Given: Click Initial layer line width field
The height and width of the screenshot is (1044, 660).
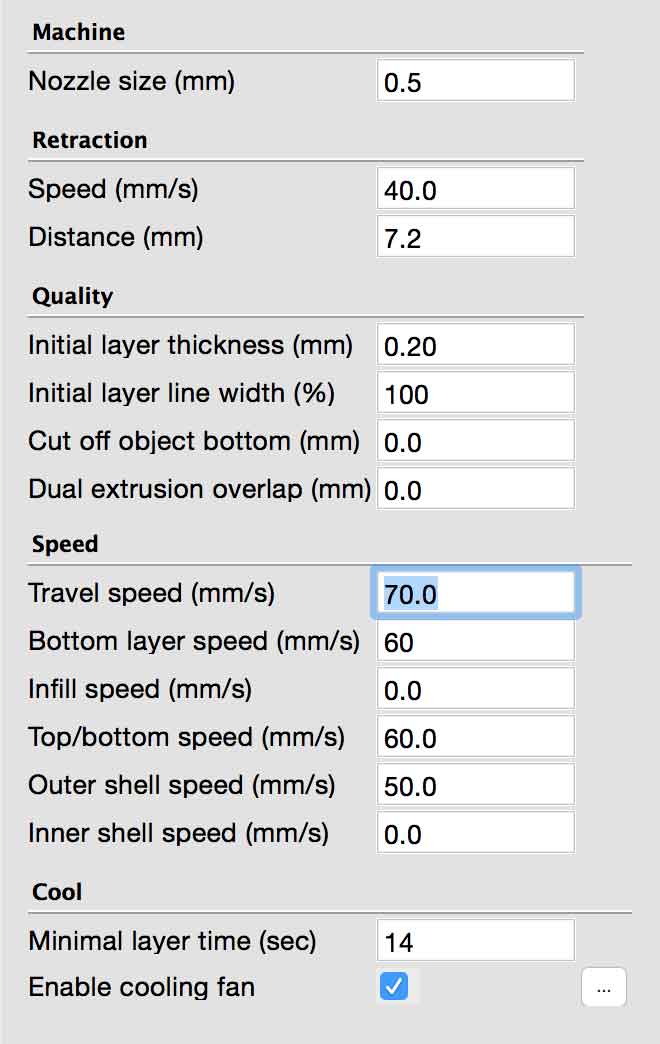Looking at the screenshot, I should tap(476, 392).
